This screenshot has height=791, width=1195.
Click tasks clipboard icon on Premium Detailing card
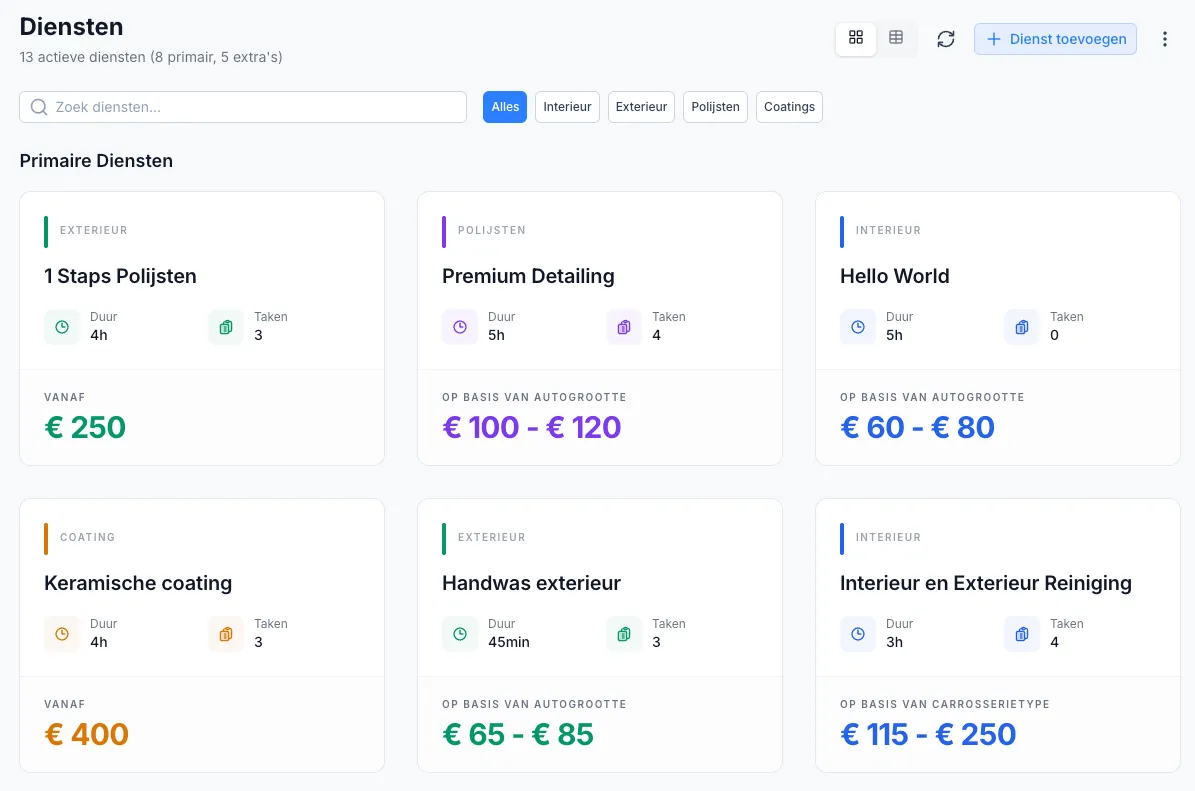(624, 327)
